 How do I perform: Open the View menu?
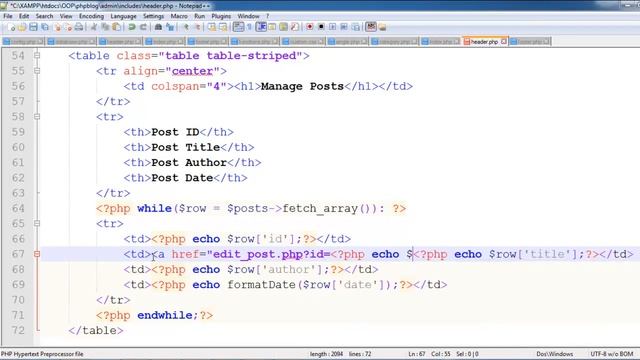(66, 16)
